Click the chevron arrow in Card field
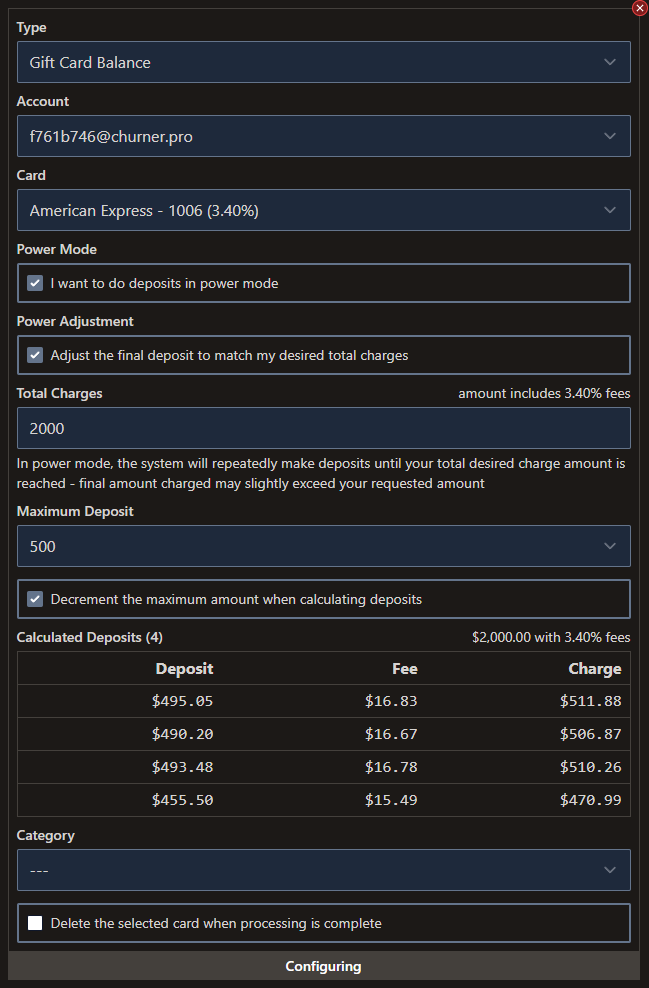 point(610,210)
